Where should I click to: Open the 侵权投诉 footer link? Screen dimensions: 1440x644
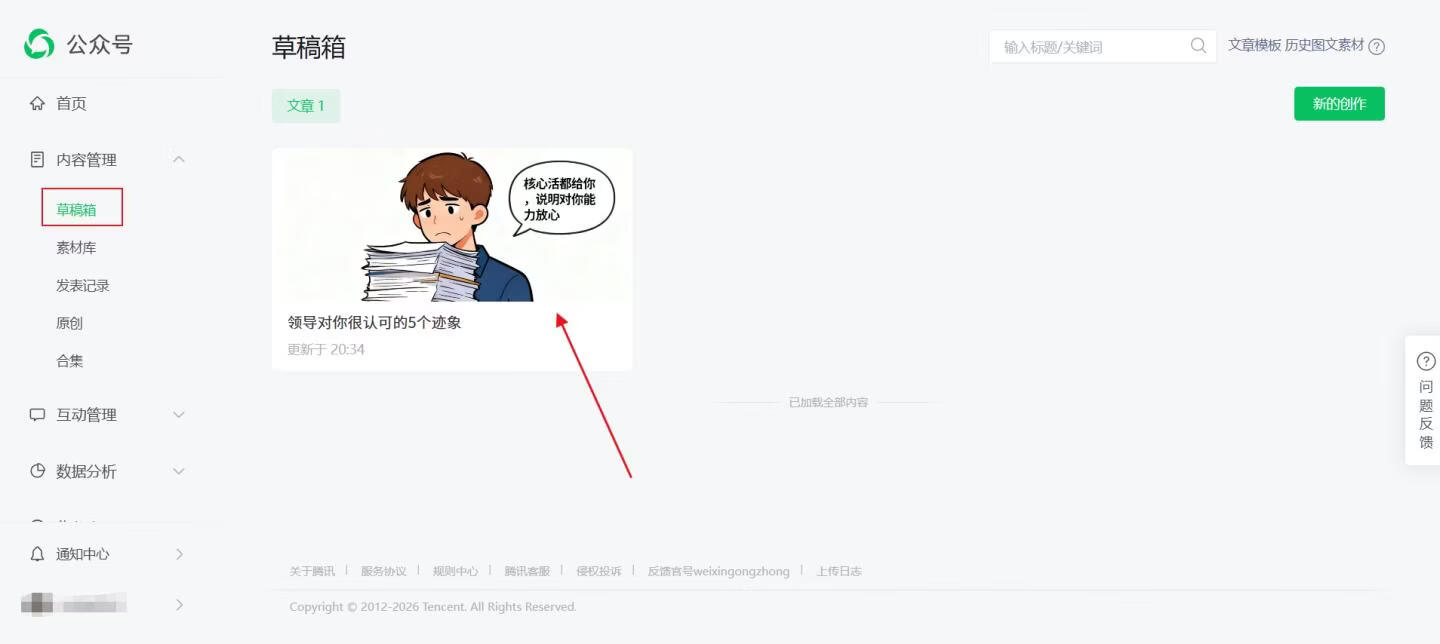coord(598,571)
